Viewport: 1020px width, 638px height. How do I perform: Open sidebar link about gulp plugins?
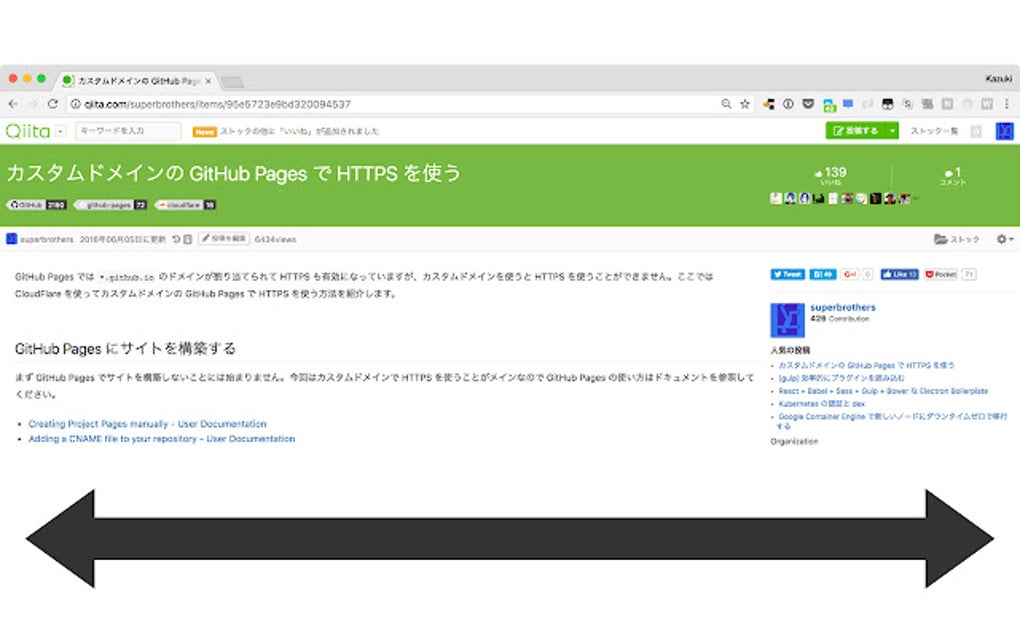coord(841,378)
